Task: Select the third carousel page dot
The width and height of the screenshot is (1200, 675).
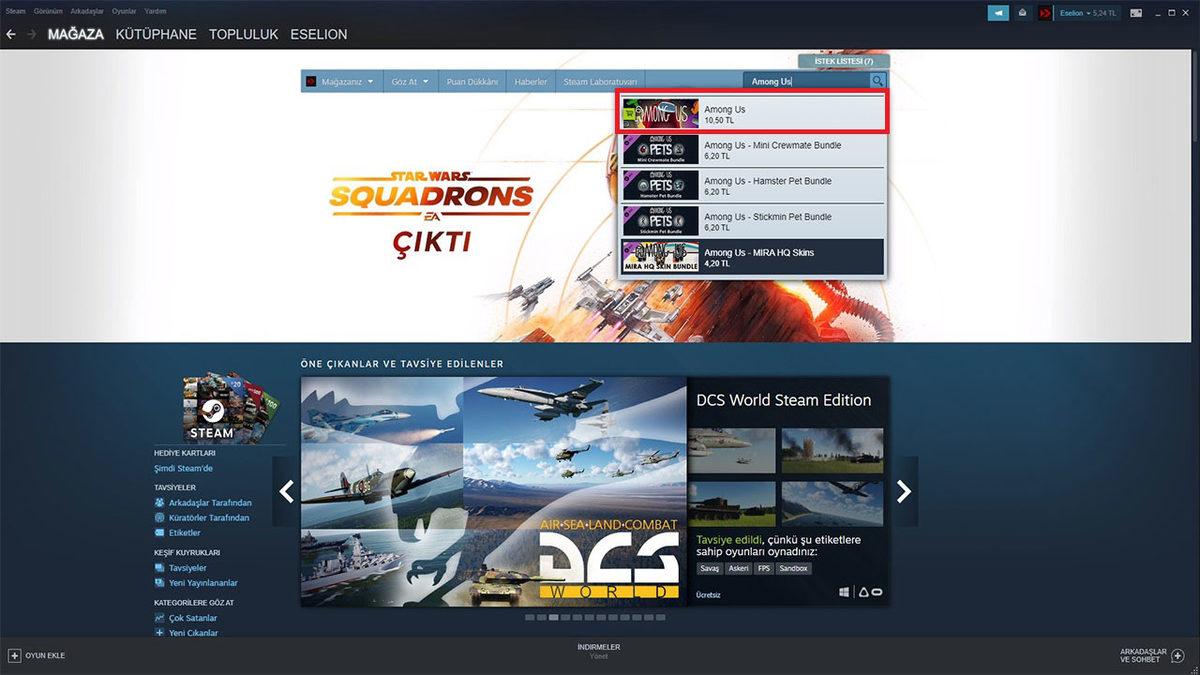Action: tap(554, 618)
